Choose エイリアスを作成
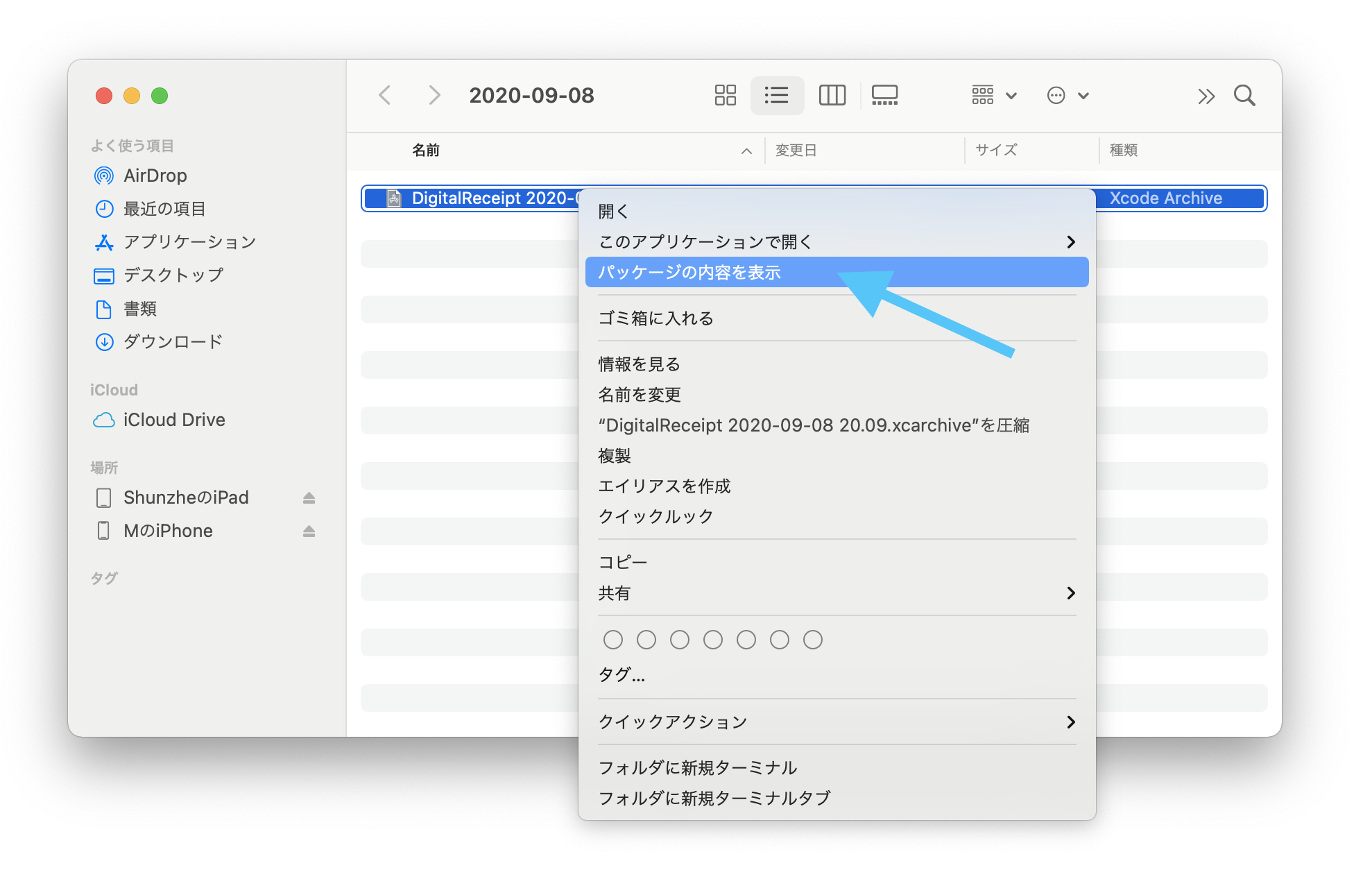 pos(837,486)
